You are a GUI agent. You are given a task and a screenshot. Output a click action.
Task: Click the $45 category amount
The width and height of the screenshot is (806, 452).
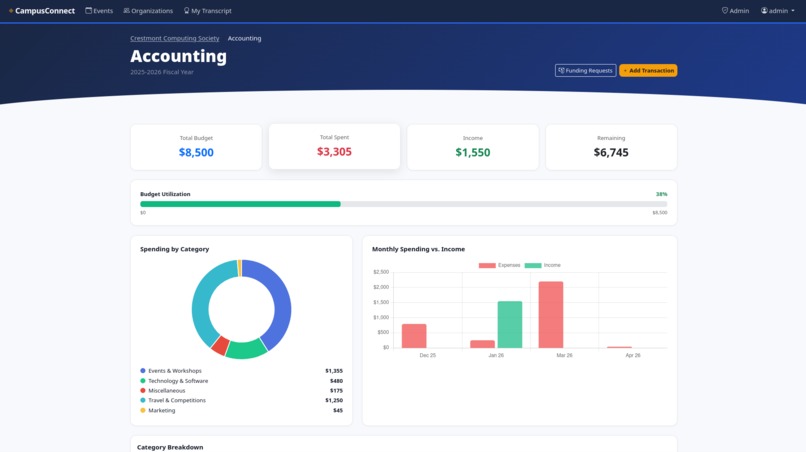click(x=338, y=410)
